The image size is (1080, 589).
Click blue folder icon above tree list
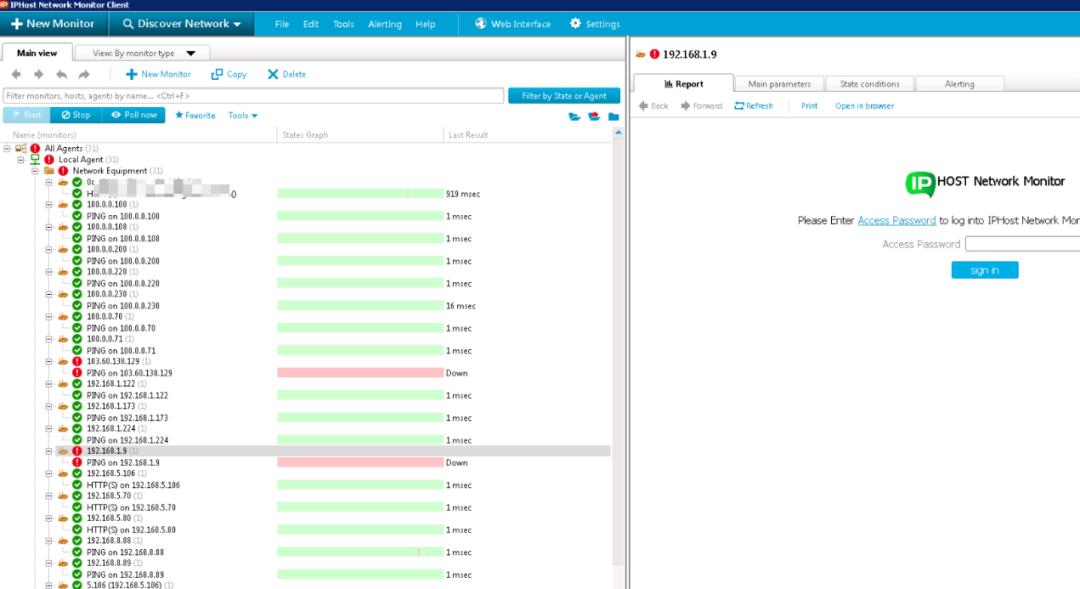(x=613, y=116)
